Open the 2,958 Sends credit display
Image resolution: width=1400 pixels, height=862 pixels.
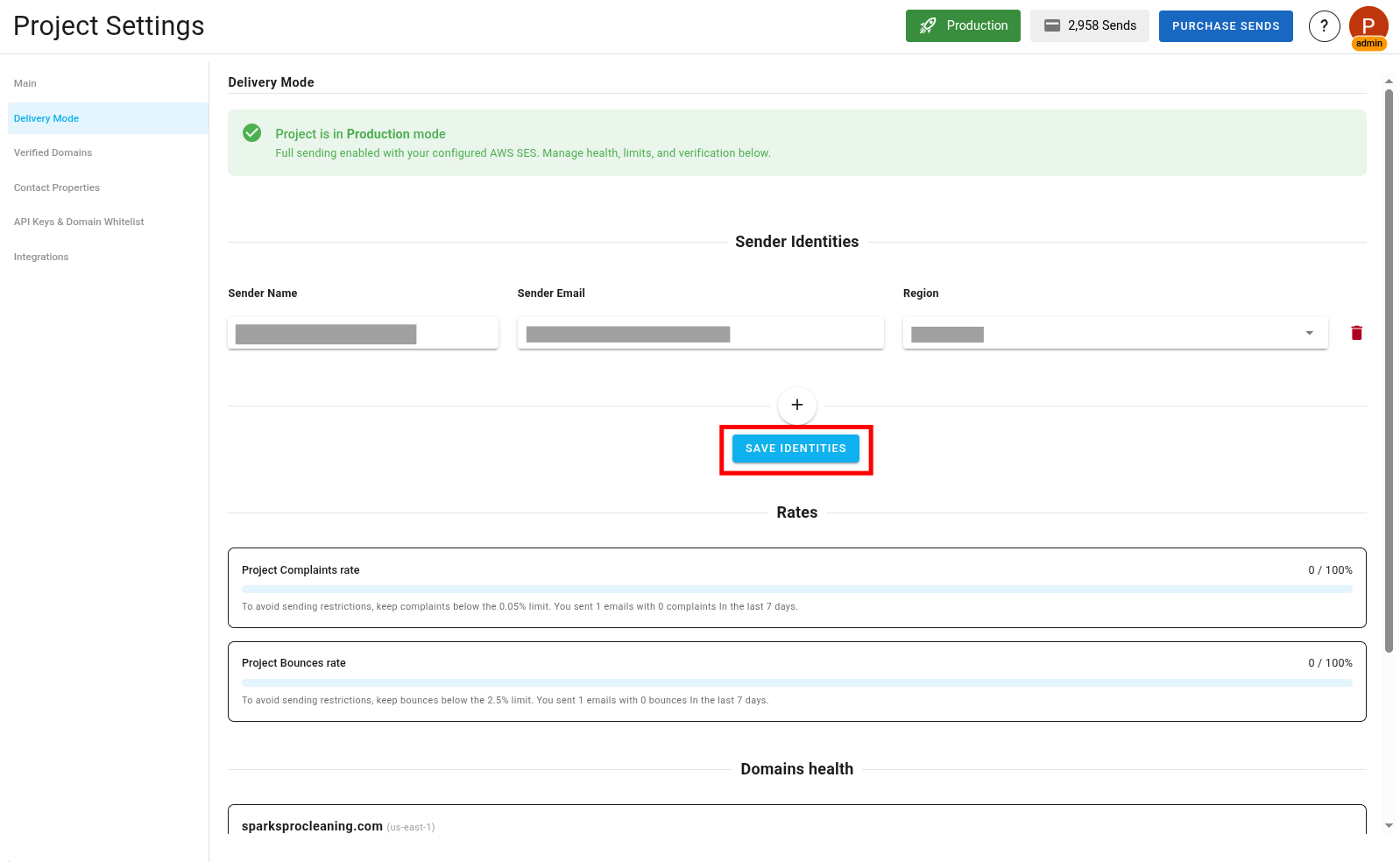[x=1089, y=26]
